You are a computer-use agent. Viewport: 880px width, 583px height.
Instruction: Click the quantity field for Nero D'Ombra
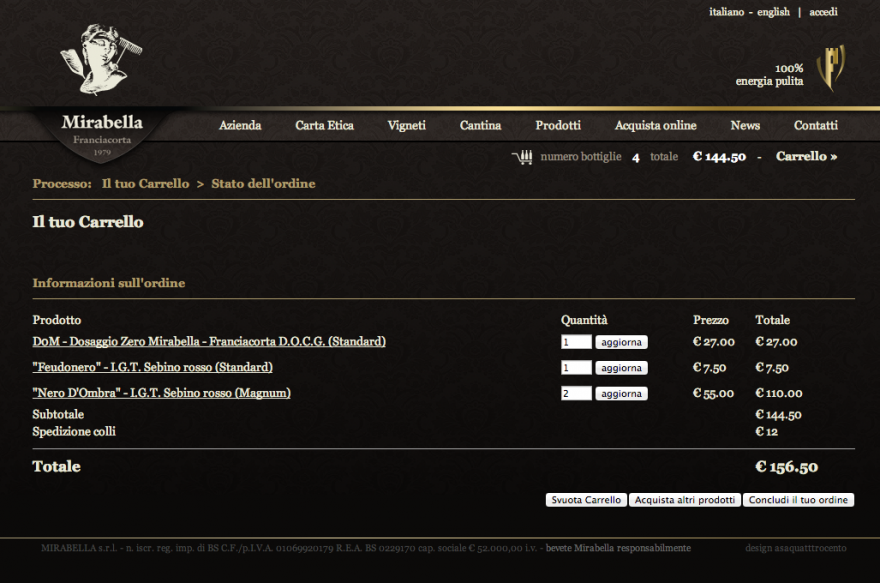coord(576,393)
